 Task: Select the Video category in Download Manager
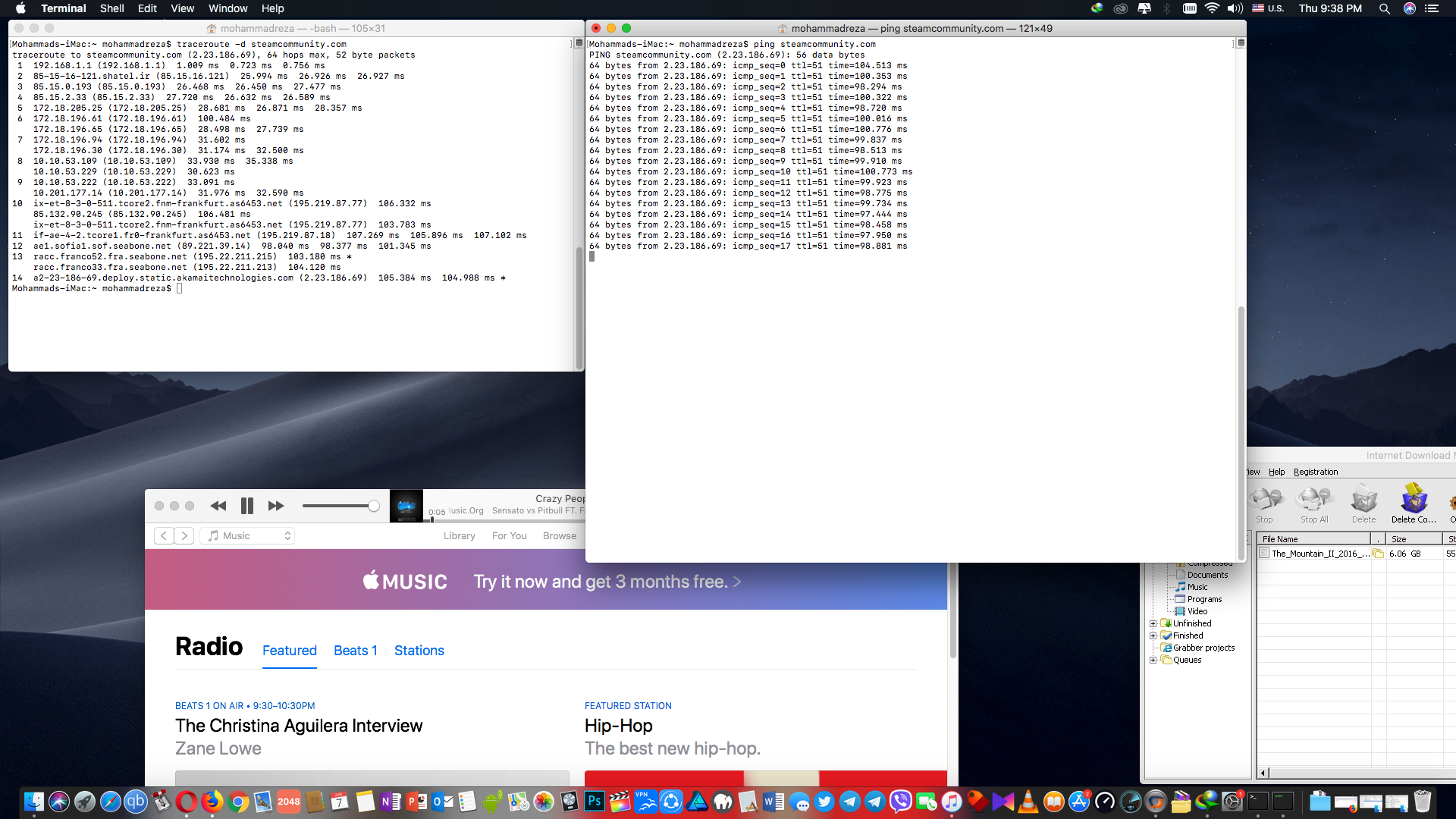pos(1197,611)
